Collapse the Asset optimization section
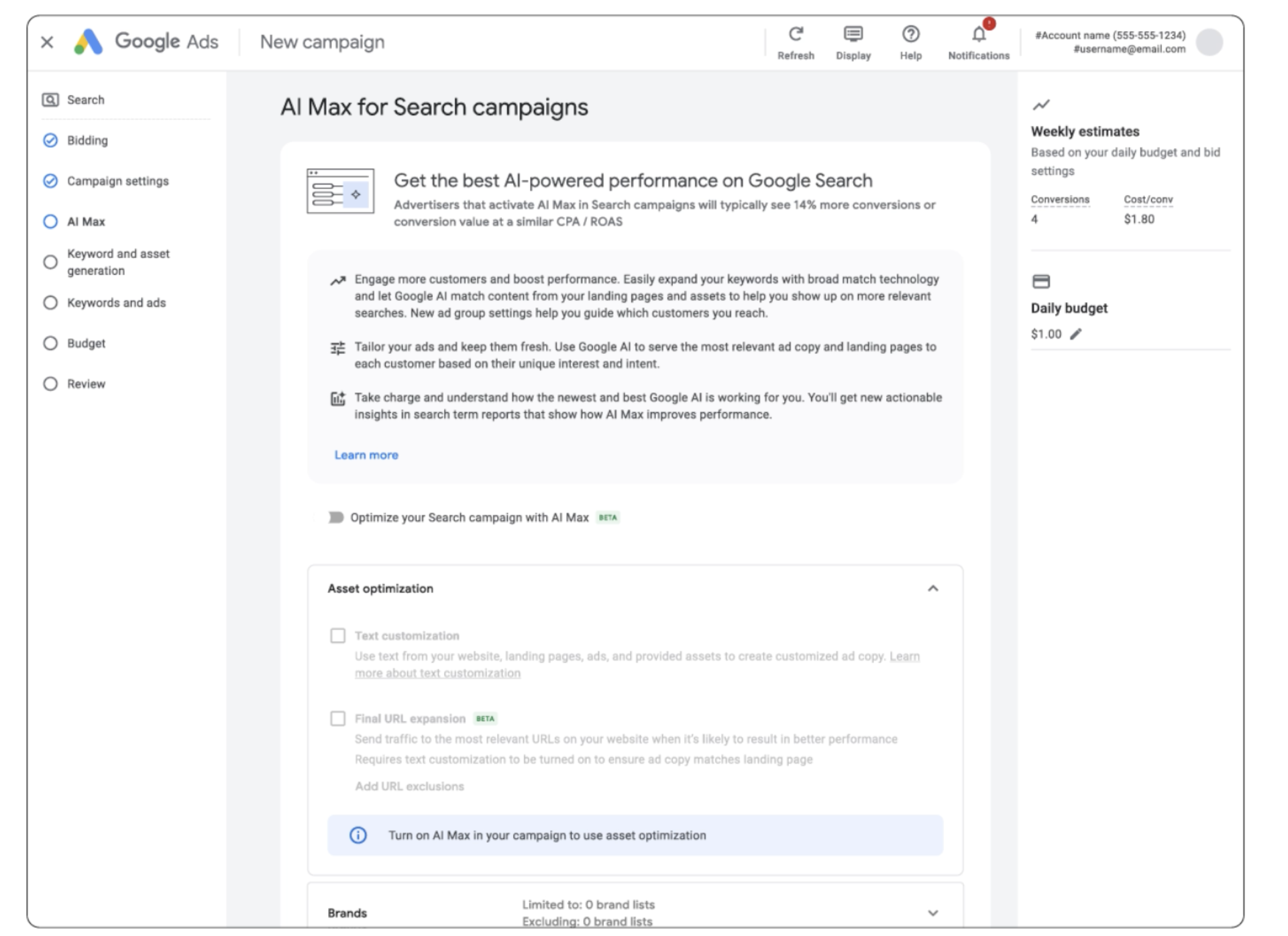This screenshot has width=1288, height=936. tap(932, 588)
